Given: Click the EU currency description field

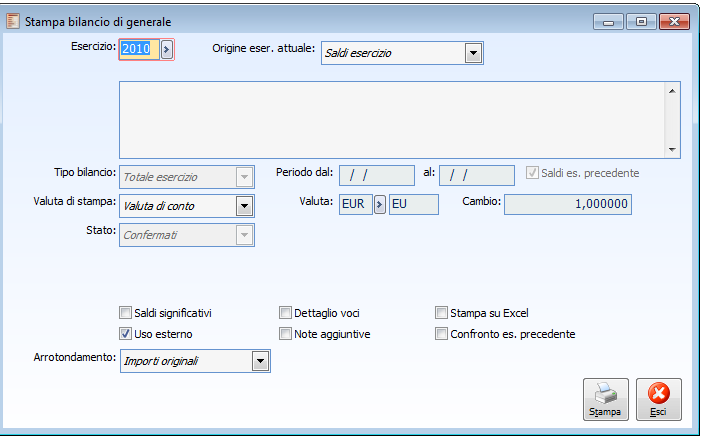Looking at the screenshot, I should (x=414, y=204).
